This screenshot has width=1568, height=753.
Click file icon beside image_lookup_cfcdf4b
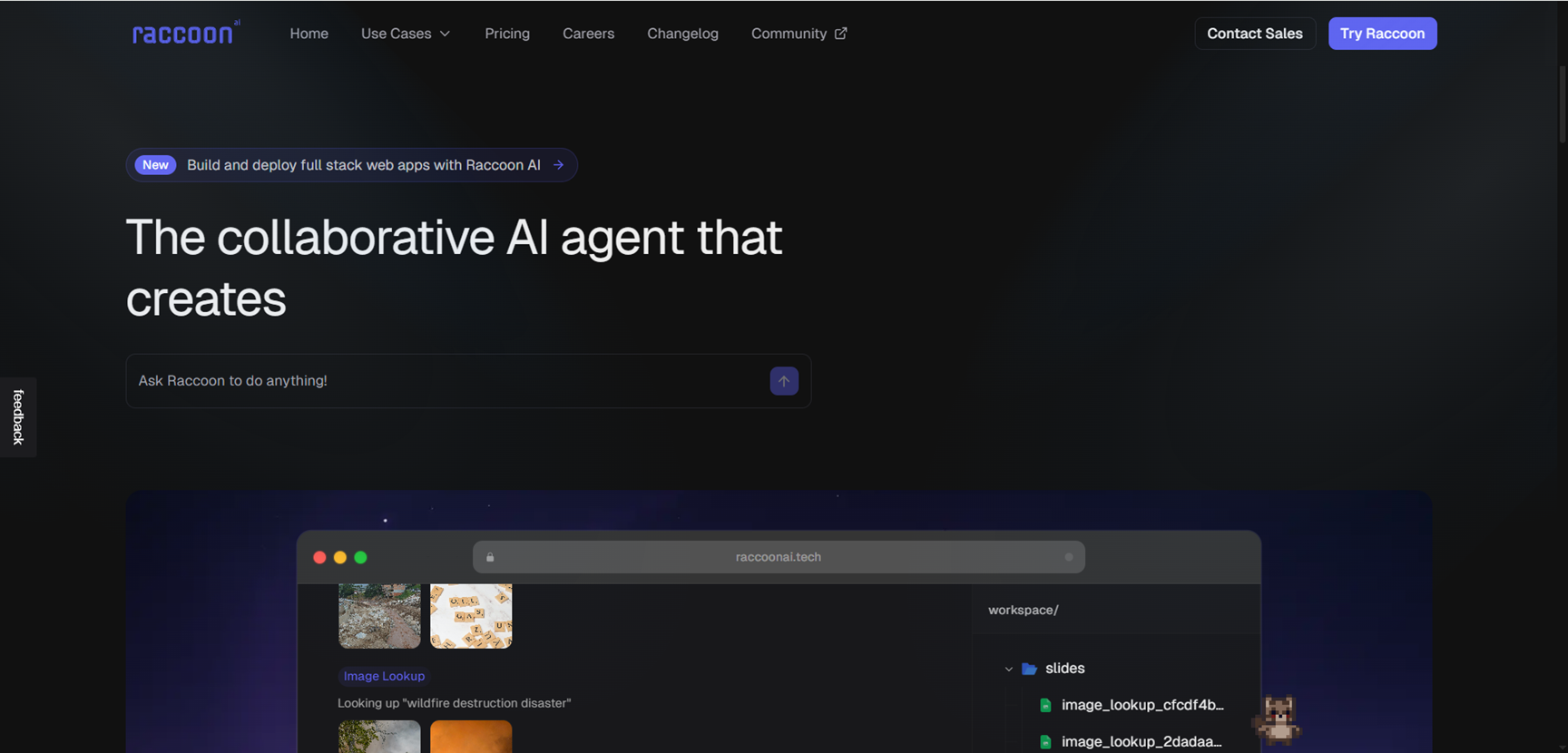coord(1045,705)
